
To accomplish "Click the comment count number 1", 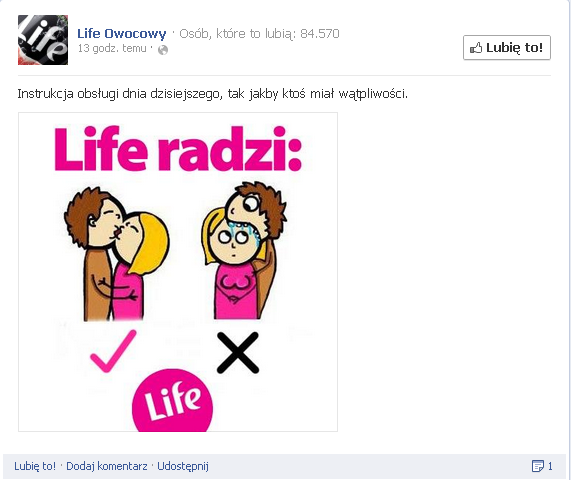I will point(550,466).
